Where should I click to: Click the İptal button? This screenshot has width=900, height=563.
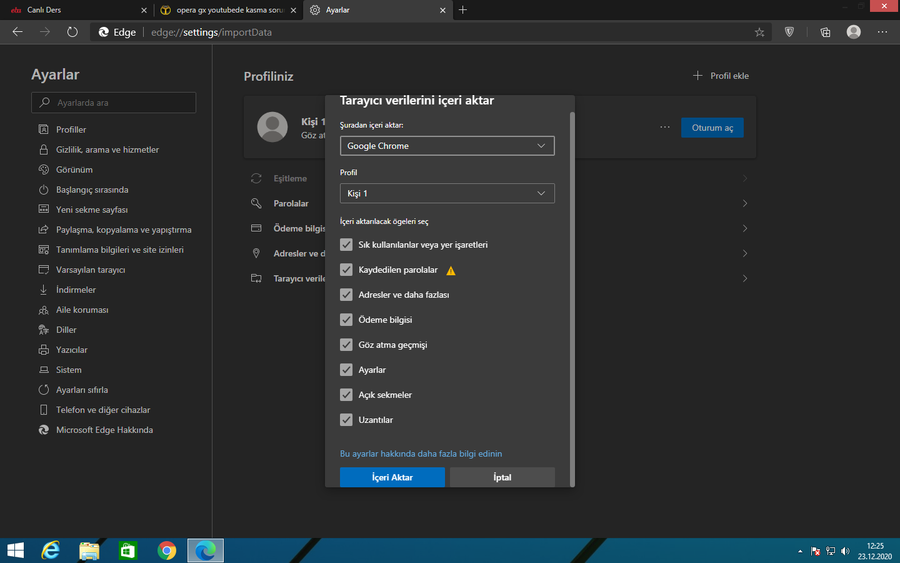502,477
